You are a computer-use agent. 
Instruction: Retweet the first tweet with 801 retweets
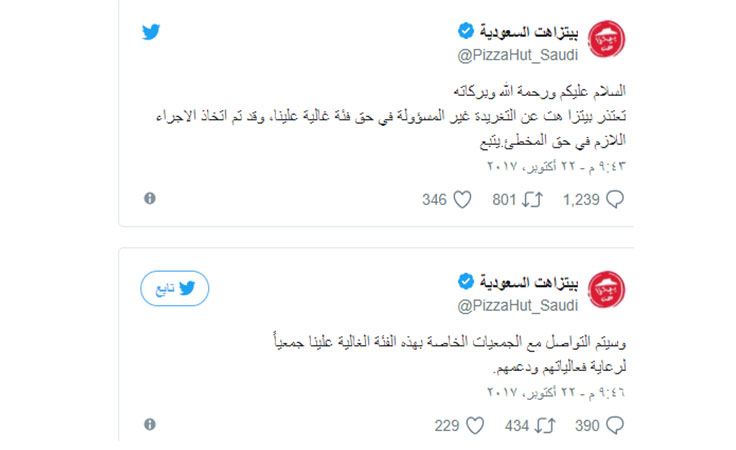point(533,199)
